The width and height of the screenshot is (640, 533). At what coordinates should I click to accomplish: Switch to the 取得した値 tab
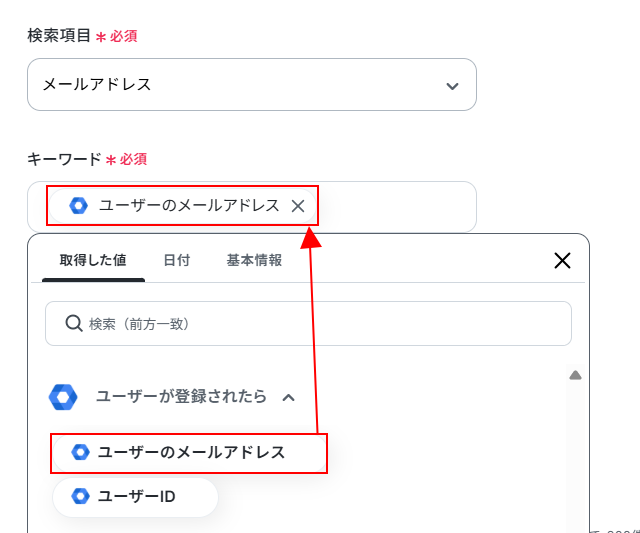93,260
